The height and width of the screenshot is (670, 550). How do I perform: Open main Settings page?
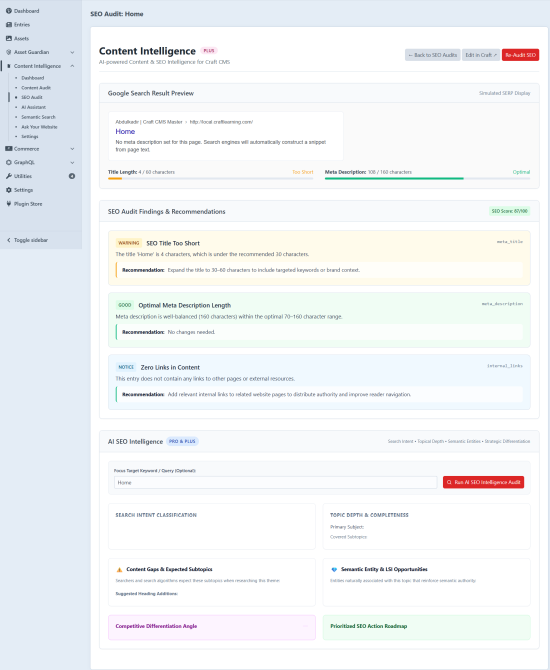pyautogui.click(x=23, y=190)
